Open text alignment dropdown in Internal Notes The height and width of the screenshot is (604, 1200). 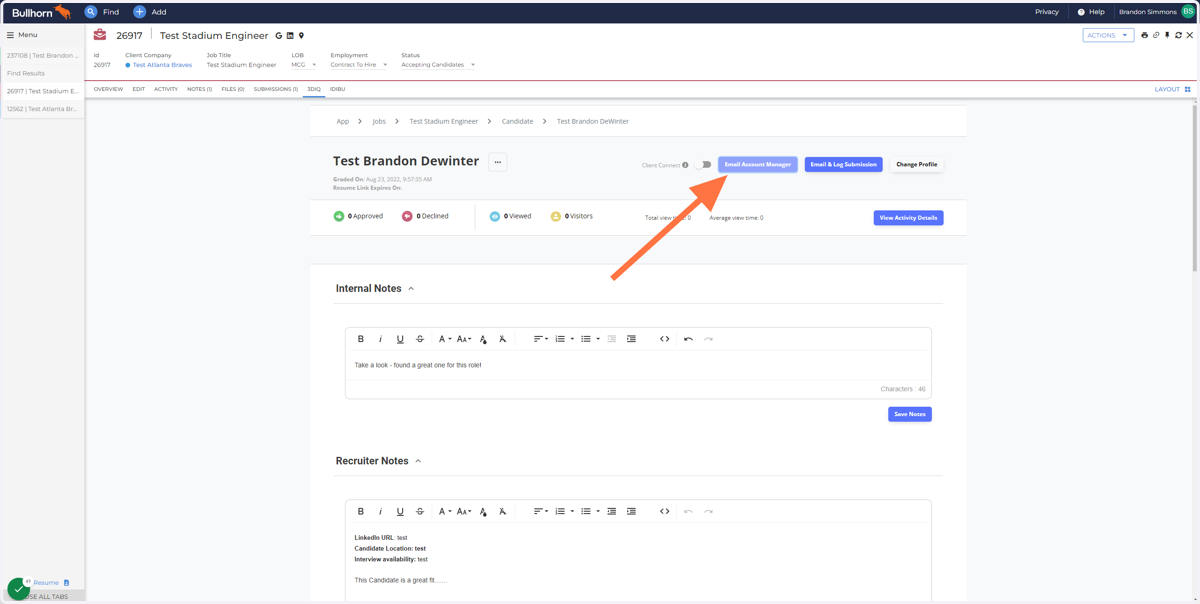540,339
